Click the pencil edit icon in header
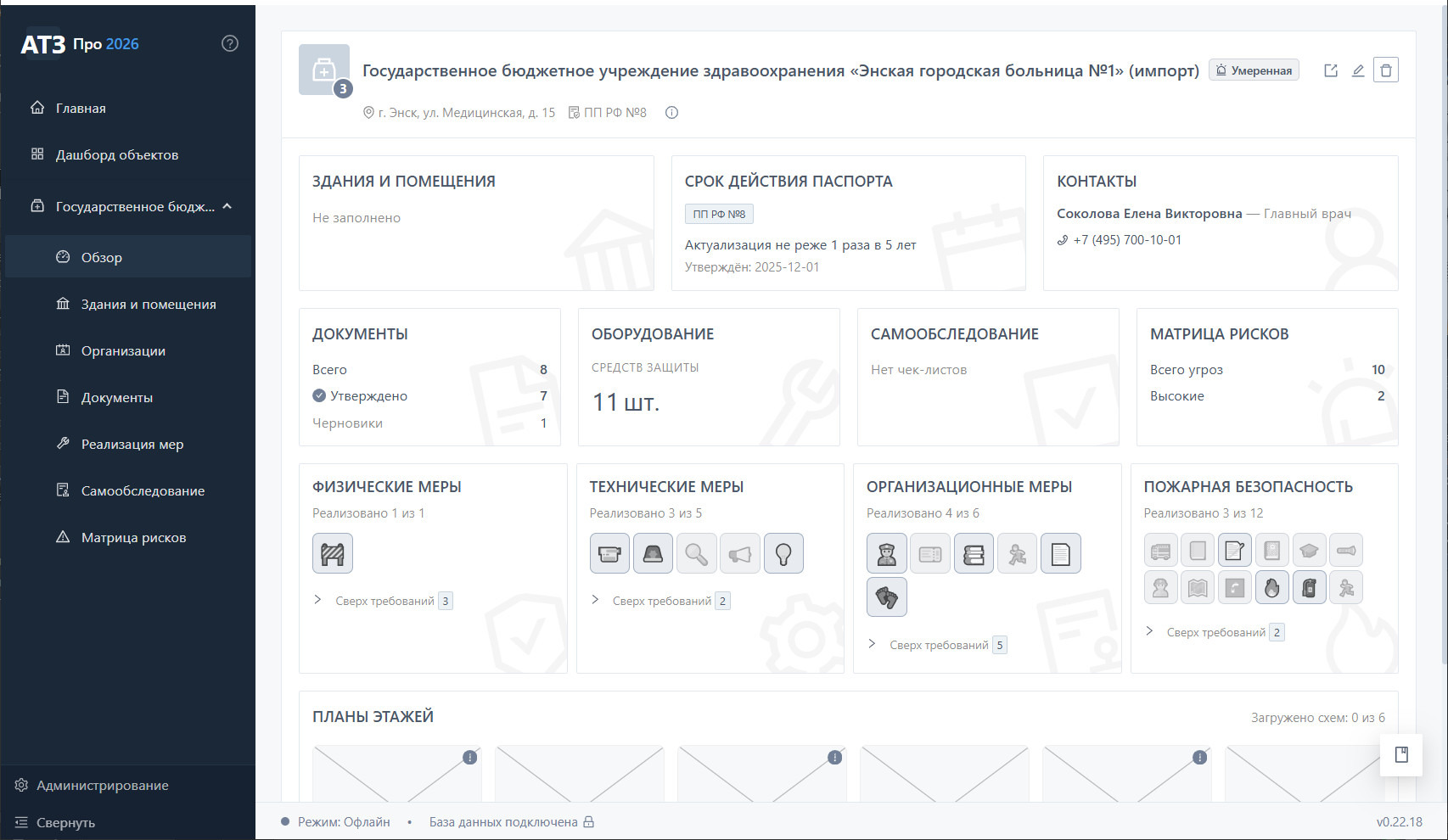 (x=1358, y=70)
